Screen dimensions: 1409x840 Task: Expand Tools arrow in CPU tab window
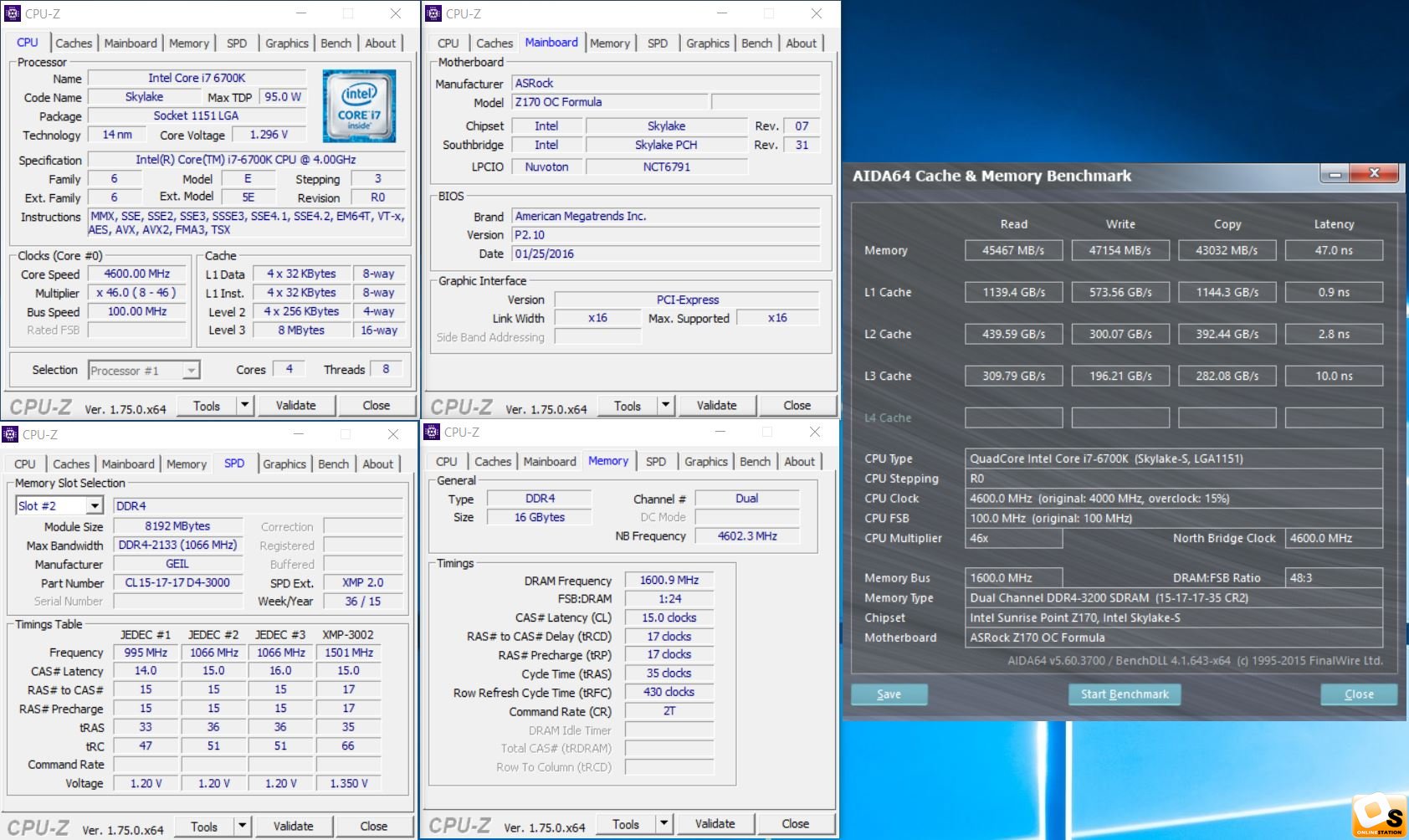244,406
